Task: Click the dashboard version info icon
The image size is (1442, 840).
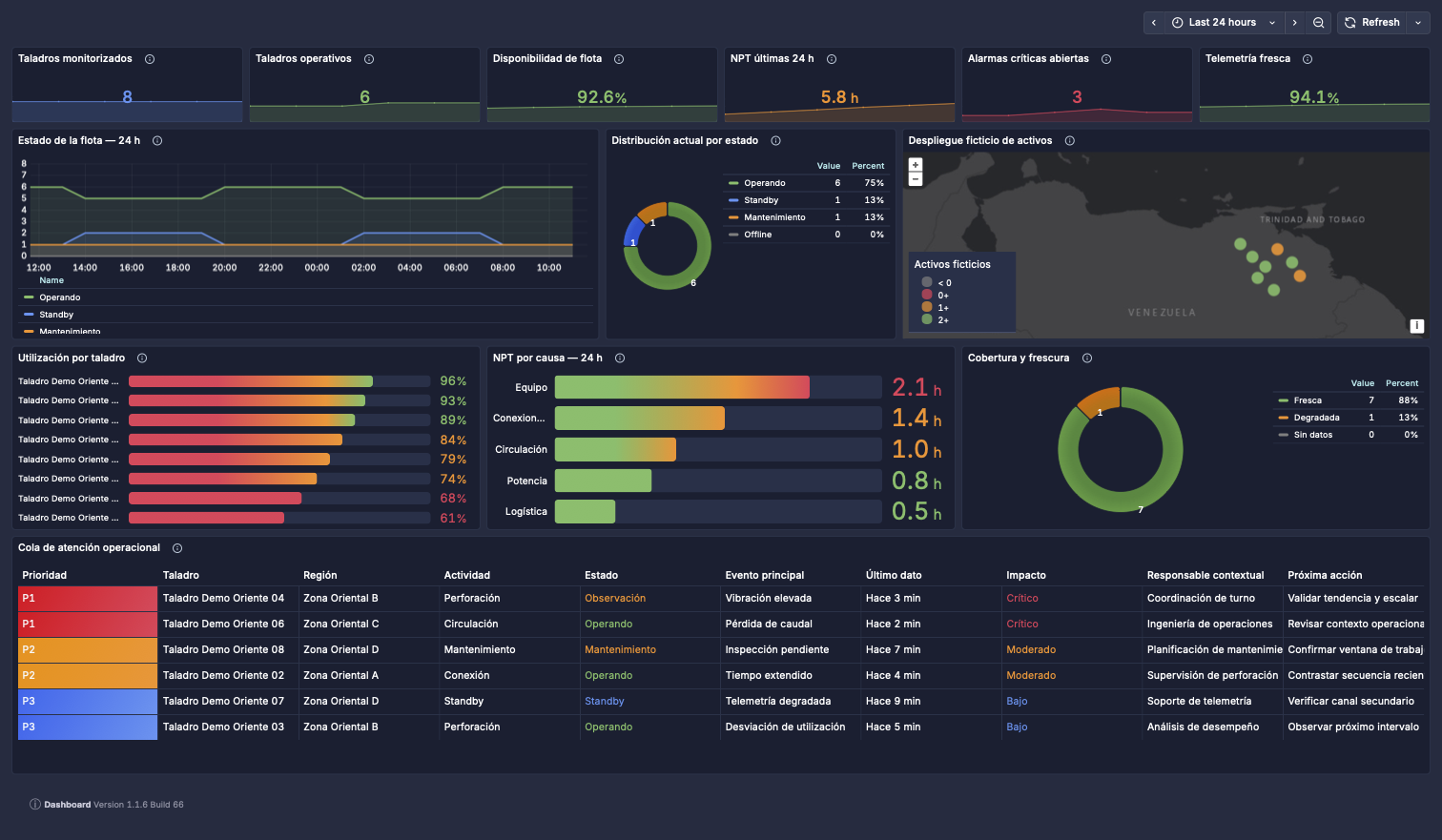Action: point(35,805)
